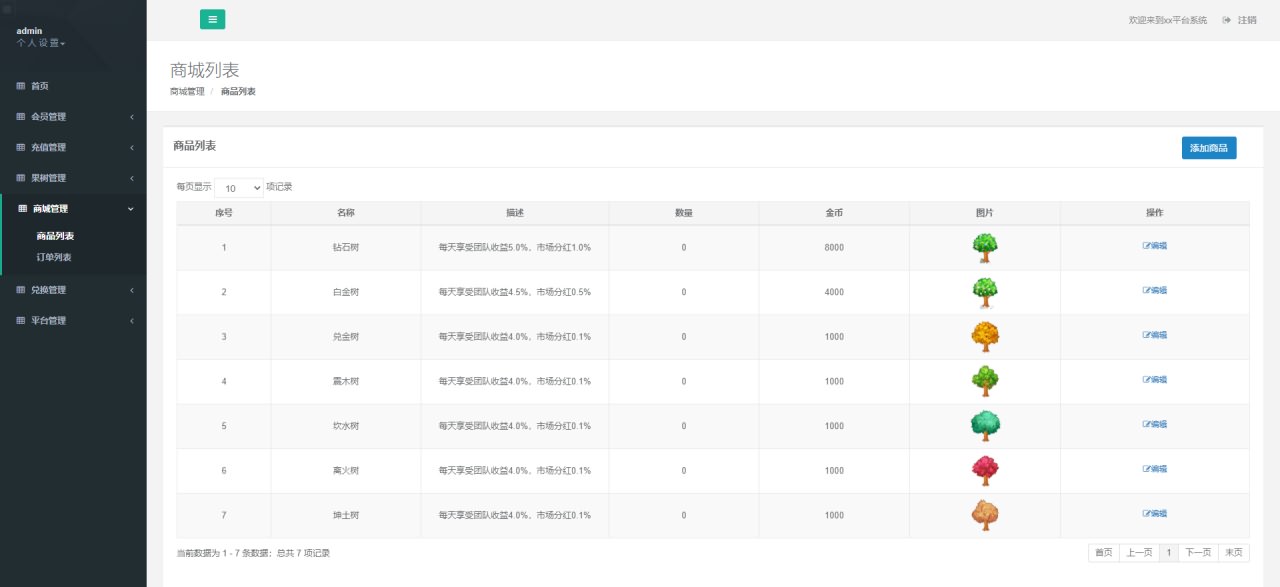Screen dimensions: 1280x587
Task: Open the 个人设置 dropdown under admin
Action: click(40, 43)
